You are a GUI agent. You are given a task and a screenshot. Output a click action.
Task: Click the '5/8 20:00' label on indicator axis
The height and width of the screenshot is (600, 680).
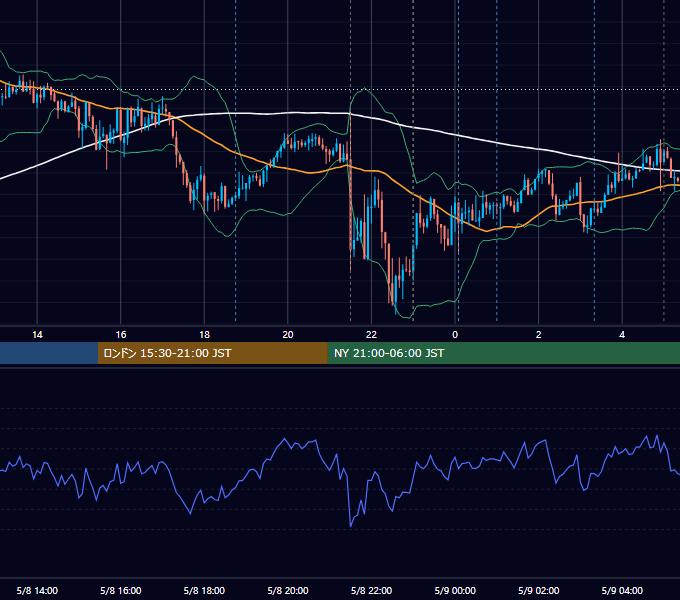coord(288,590)
